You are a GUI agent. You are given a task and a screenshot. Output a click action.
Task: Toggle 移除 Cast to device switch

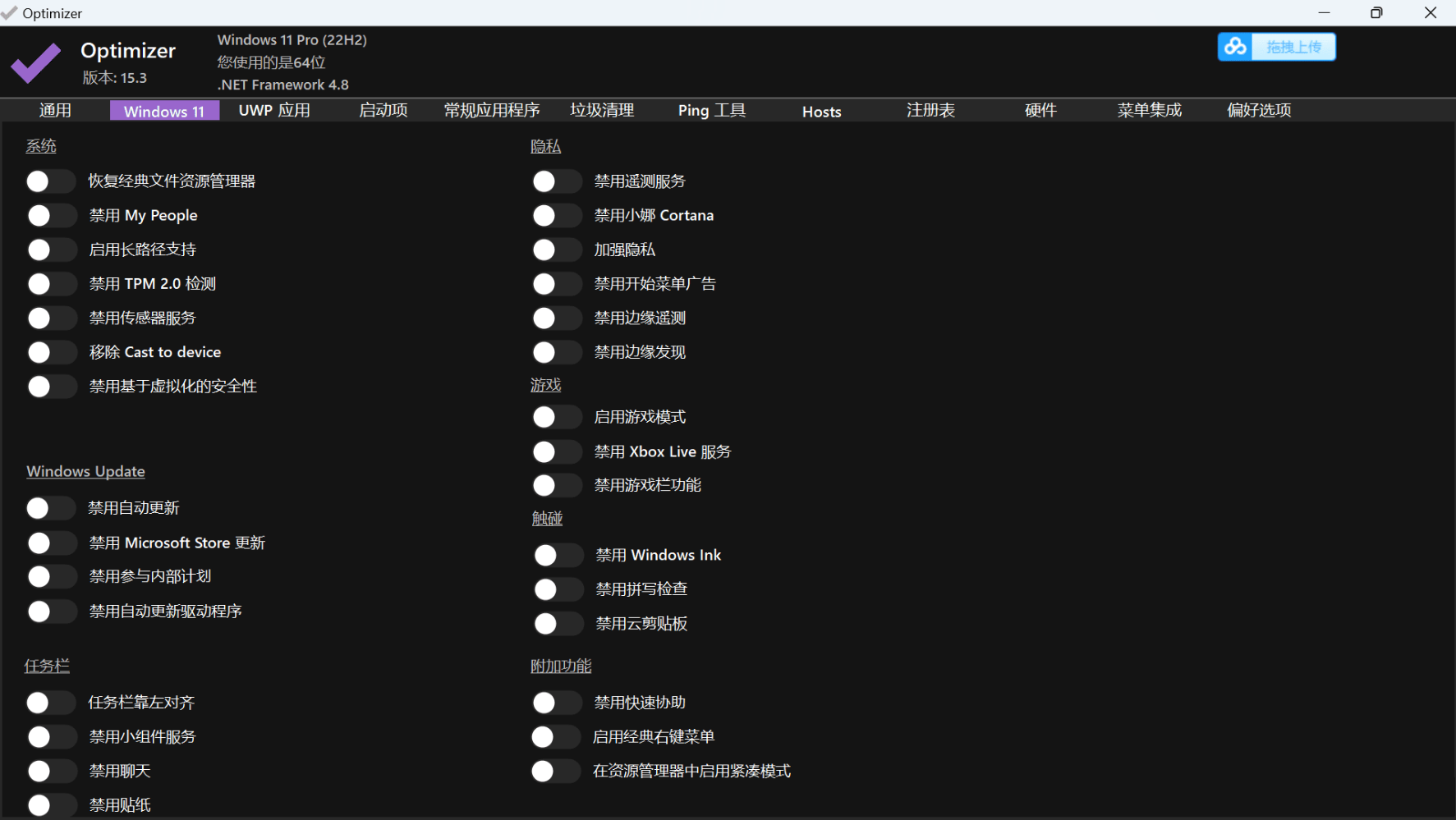click(x=51, y=352)
